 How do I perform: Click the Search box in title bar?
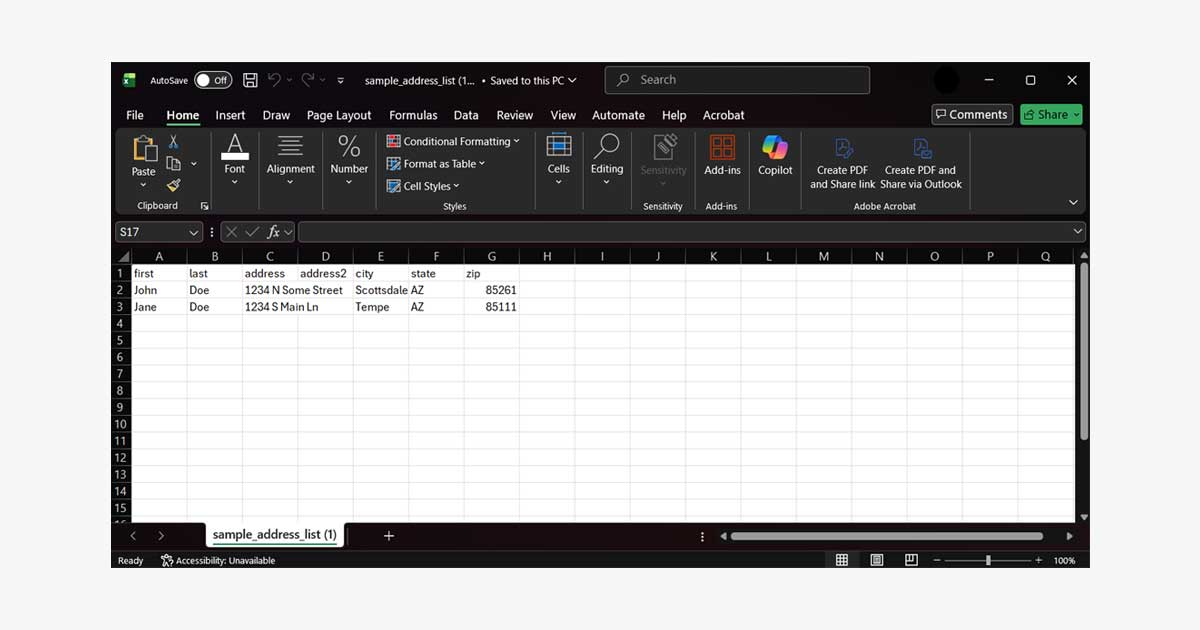tap(737, 80)
